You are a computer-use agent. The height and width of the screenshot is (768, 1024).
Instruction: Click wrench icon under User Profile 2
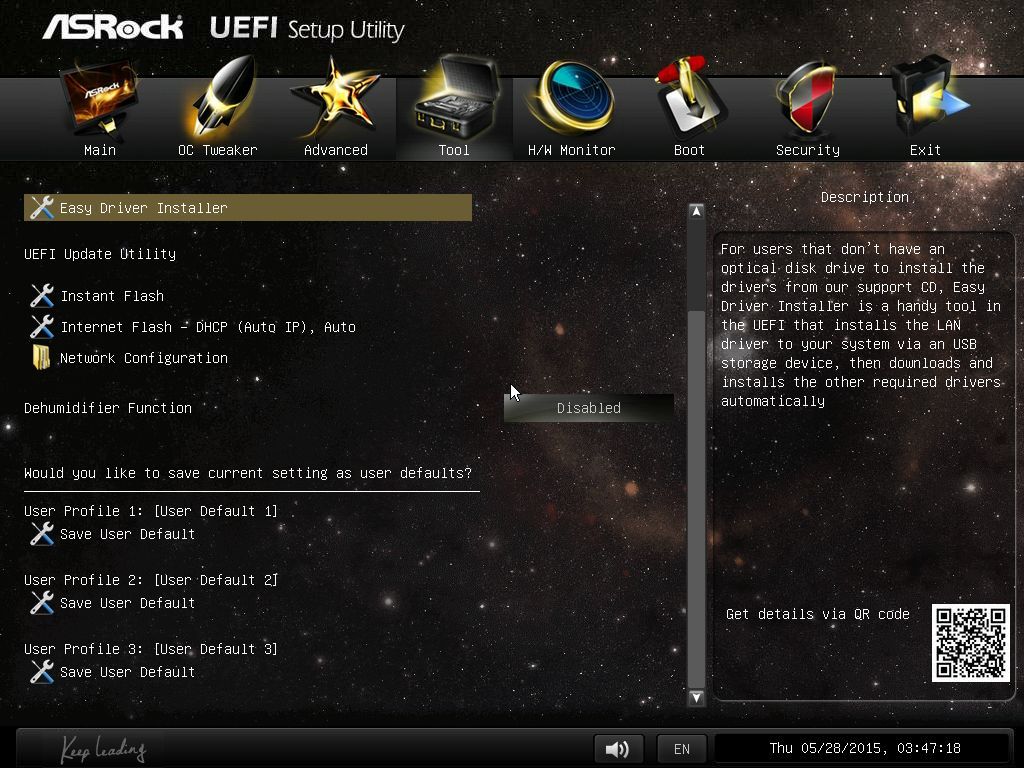[x=42, y=603]
